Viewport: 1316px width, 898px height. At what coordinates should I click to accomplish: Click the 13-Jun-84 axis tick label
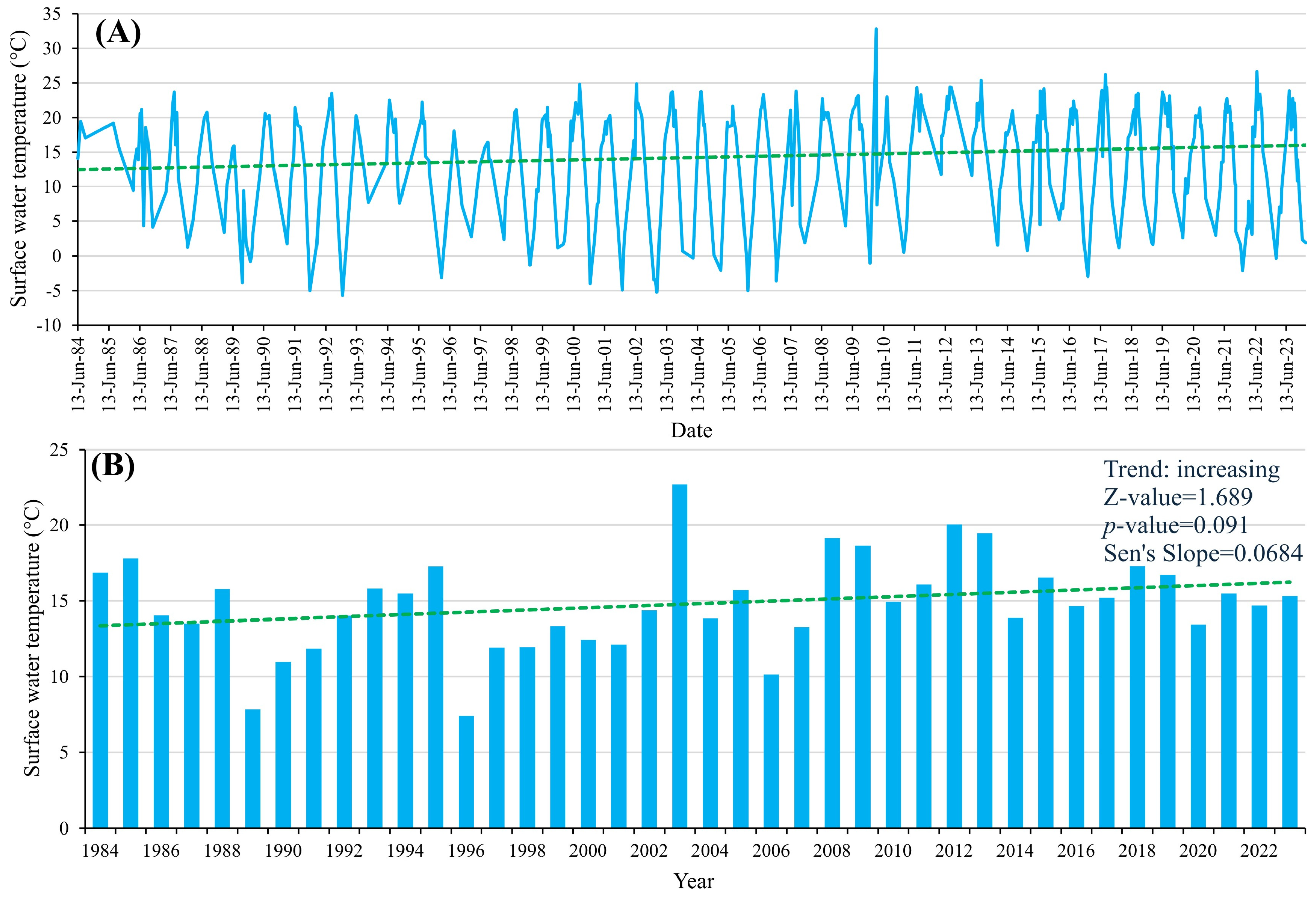78,374
